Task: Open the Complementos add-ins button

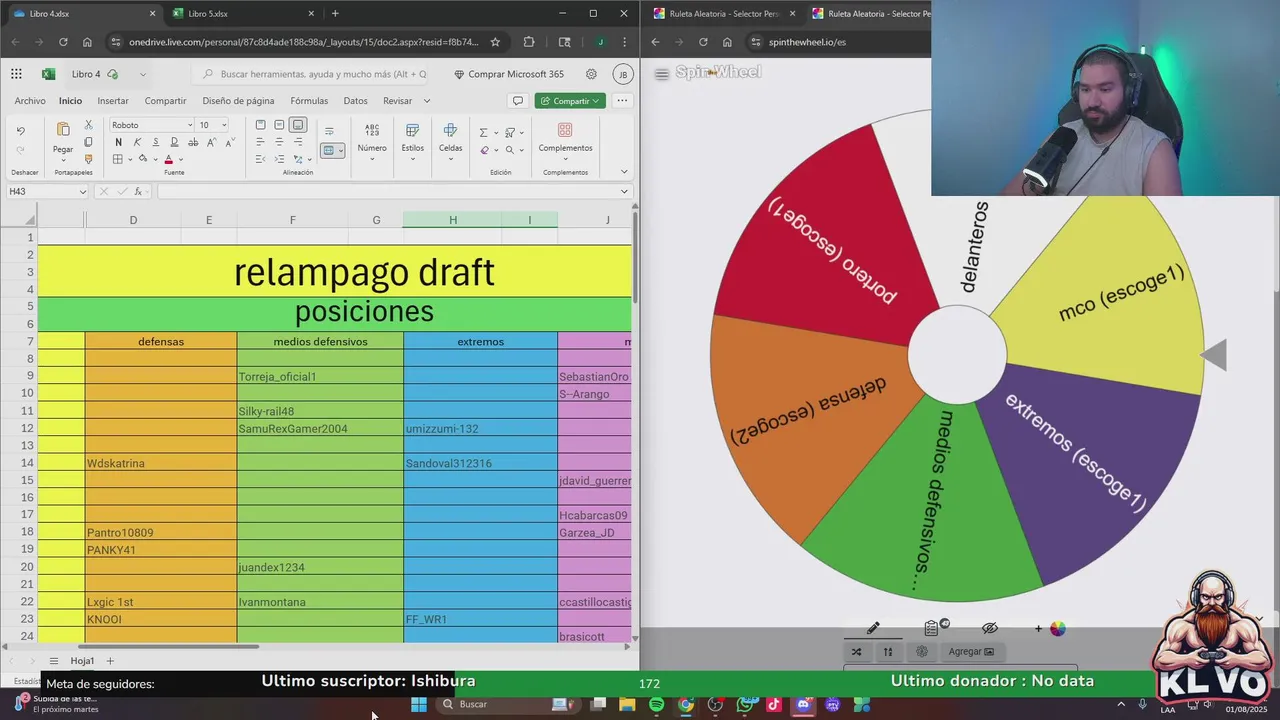Action: [565, 139]
